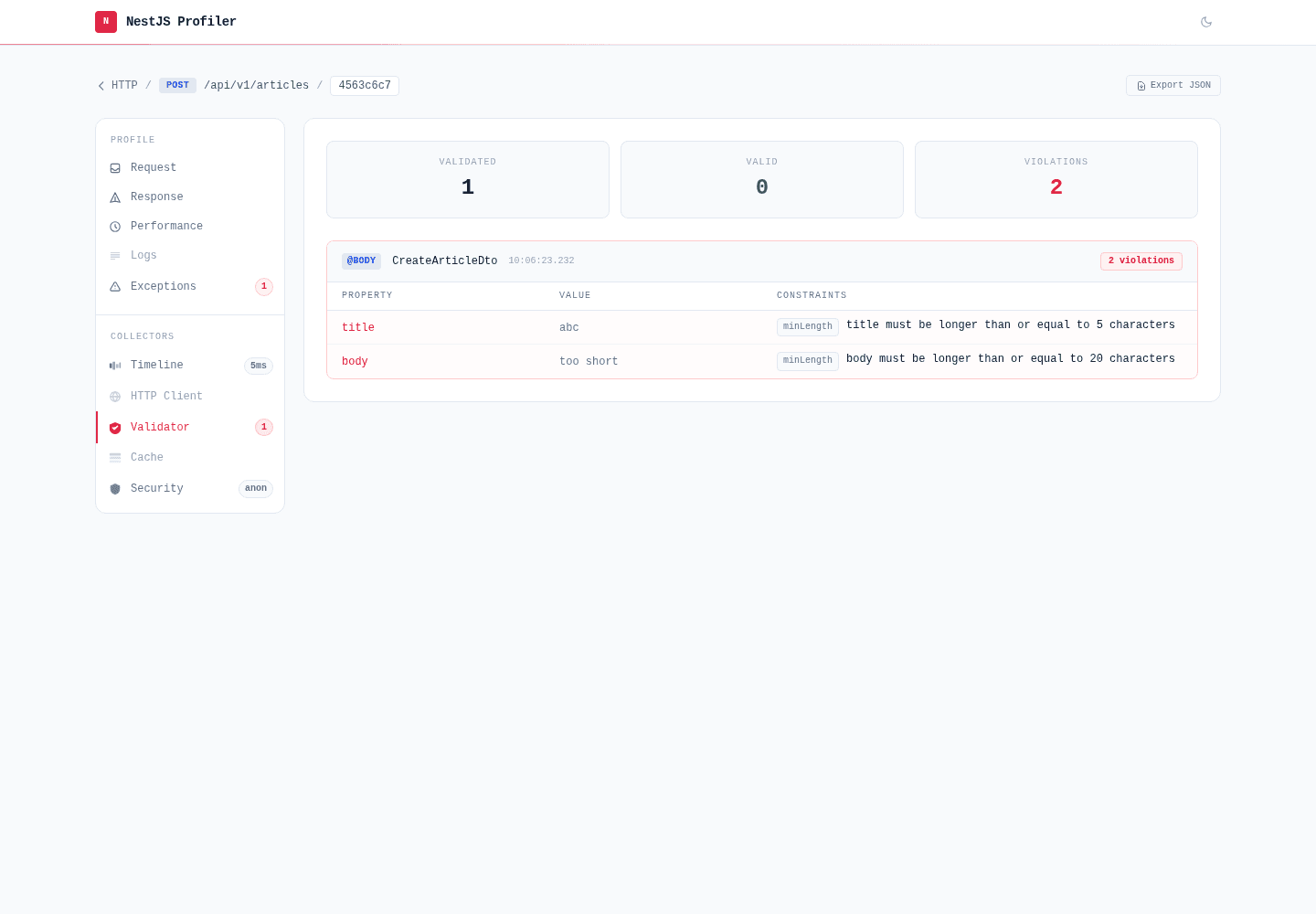Click the Violations stat card
The width and height of the screenshot is (1316, 914).
1056,179
